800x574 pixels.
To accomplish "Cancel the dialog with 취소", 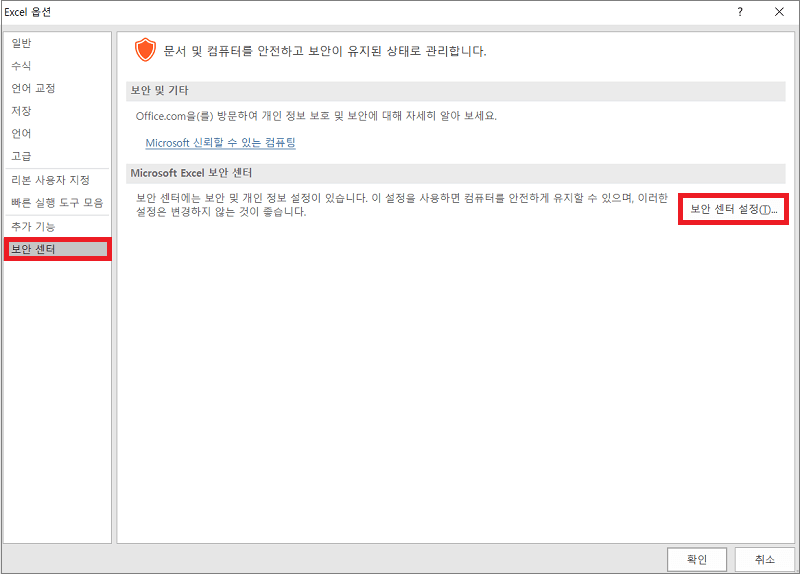I will point(765,560).
